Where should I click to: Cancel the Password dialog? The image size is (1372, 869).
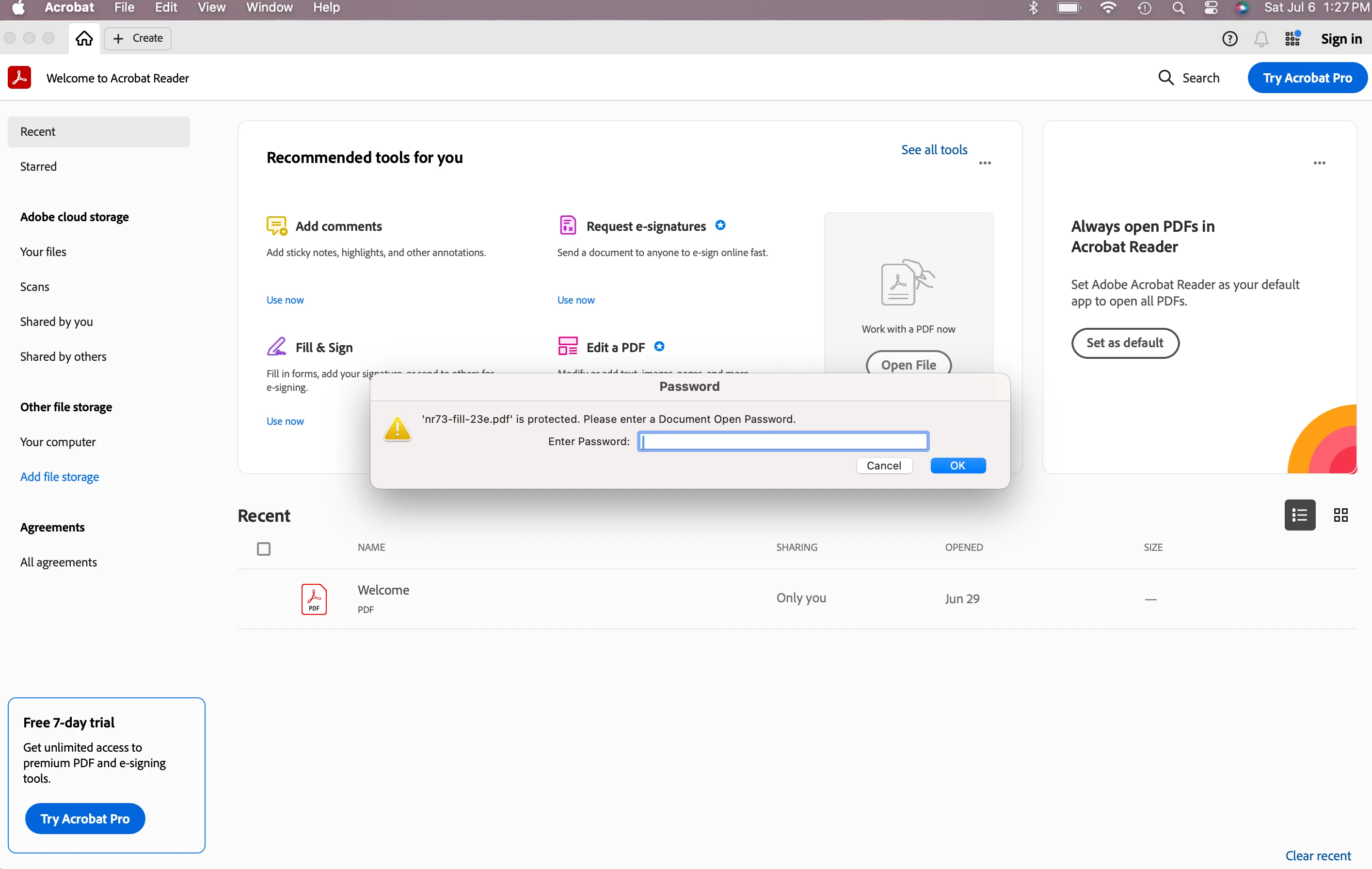pyautogui.click(x=883, y=466)
